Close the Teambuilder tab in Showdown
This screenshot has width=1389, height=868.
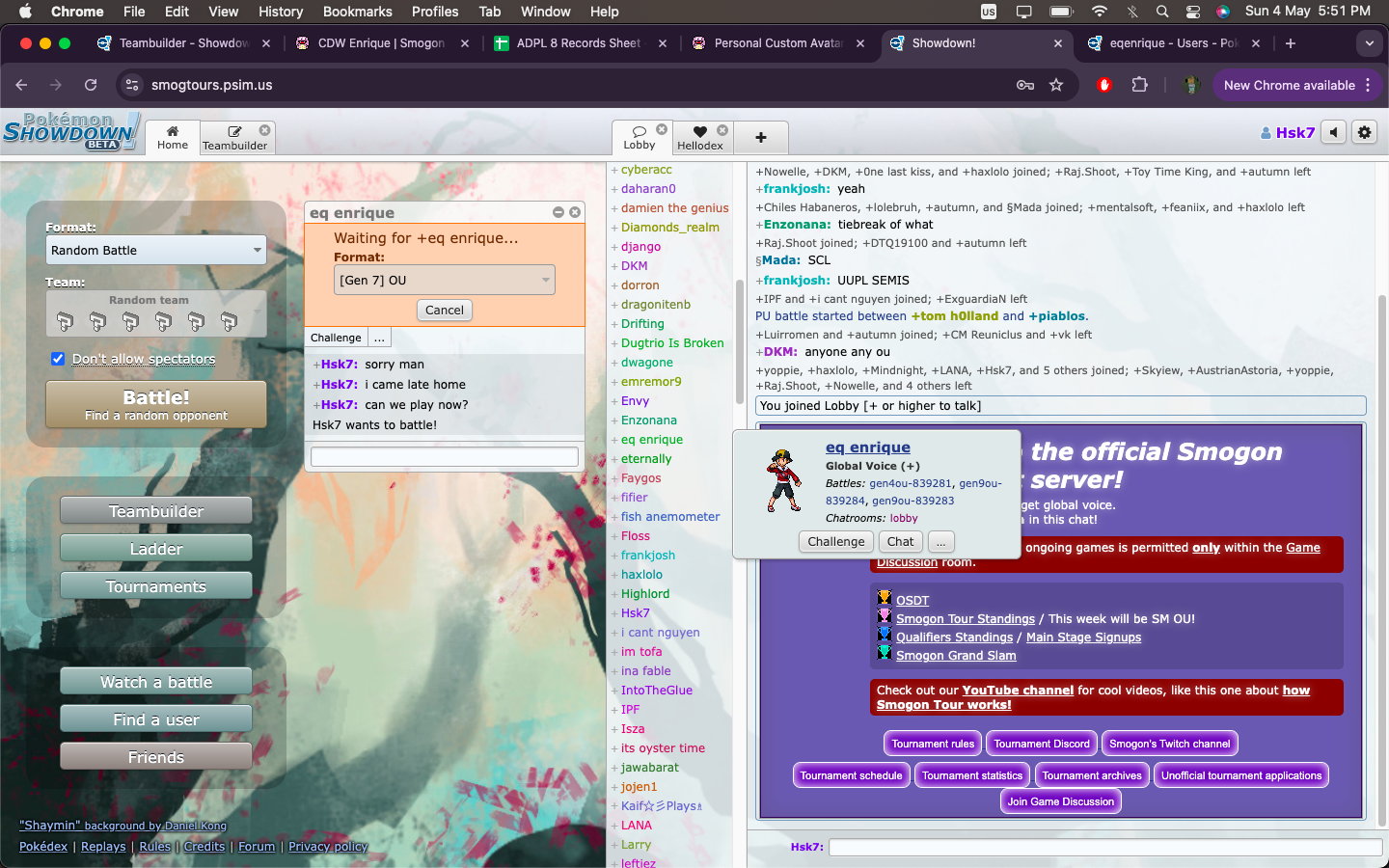(x=265, y=130)
